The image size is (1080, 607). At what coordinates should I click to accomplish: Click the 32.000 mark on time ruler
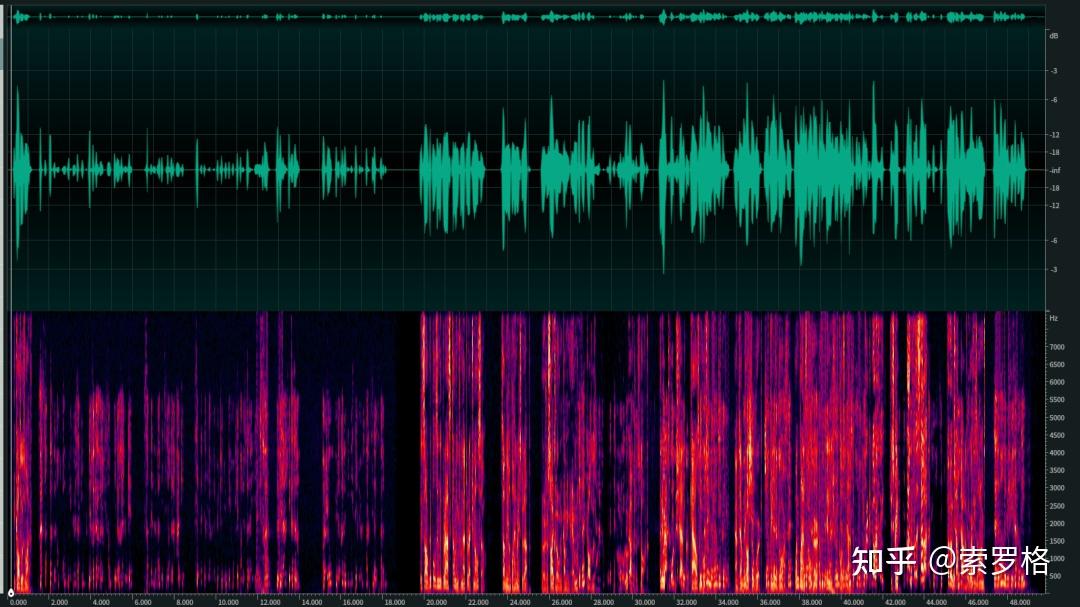pyautogui.click(x=686, y=602)
